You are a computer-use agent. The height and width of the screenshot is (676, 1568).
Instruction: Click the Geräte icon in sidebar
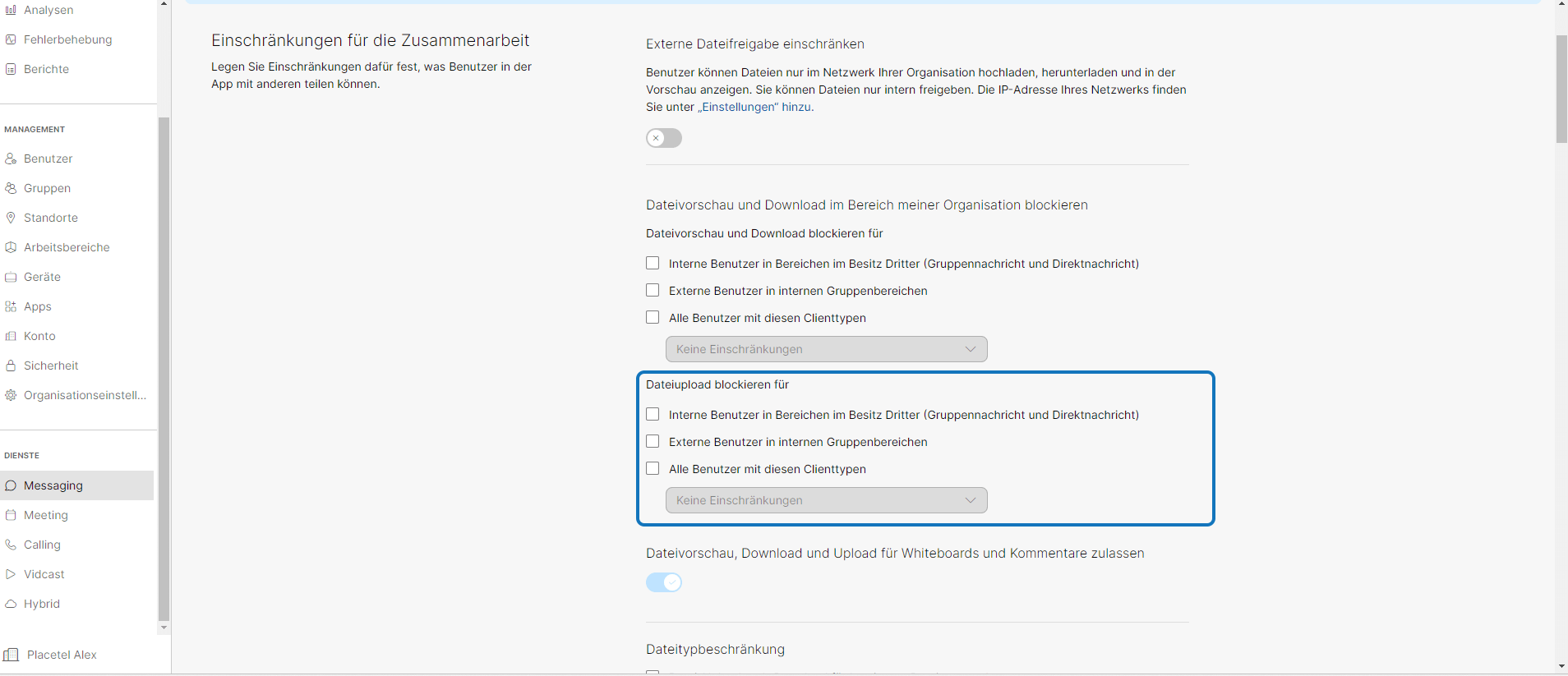pos(11,277)
